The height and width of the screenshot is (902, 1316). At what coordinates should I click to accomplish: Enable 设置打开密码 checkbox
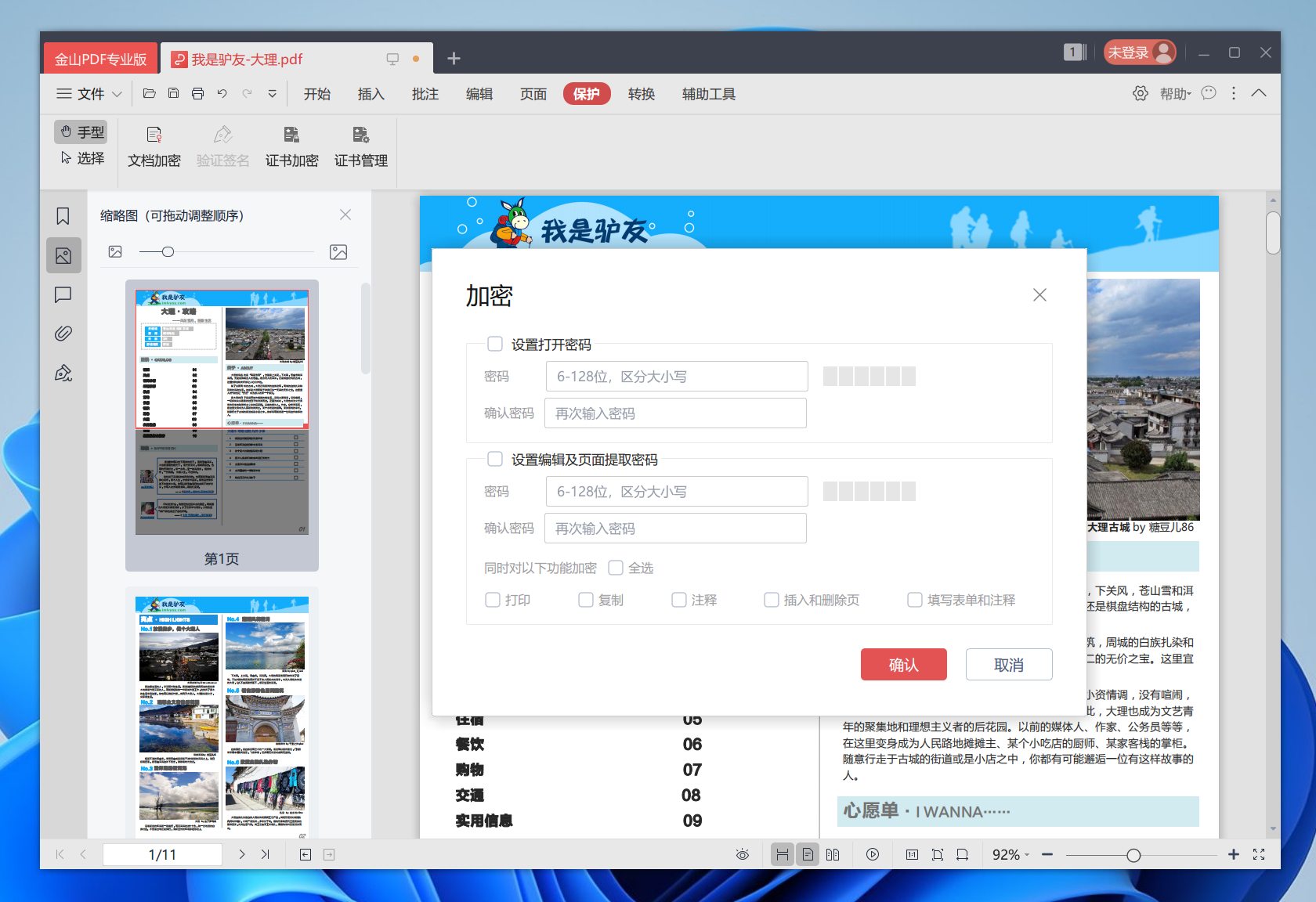pyautogui.click(x=495, y=344)
